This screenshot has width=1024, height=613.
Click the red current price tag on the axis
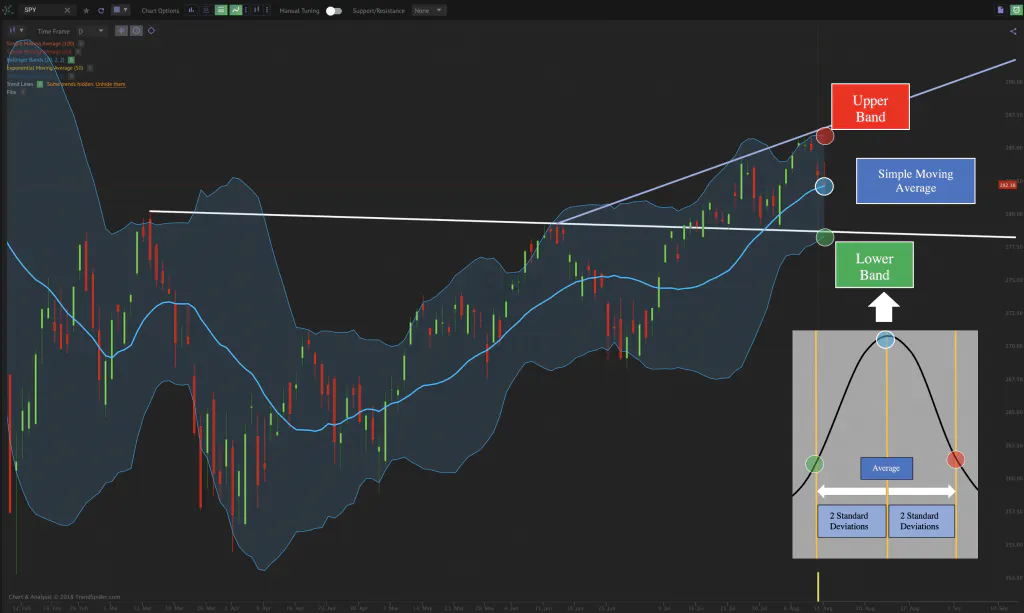coord(1007,185)
